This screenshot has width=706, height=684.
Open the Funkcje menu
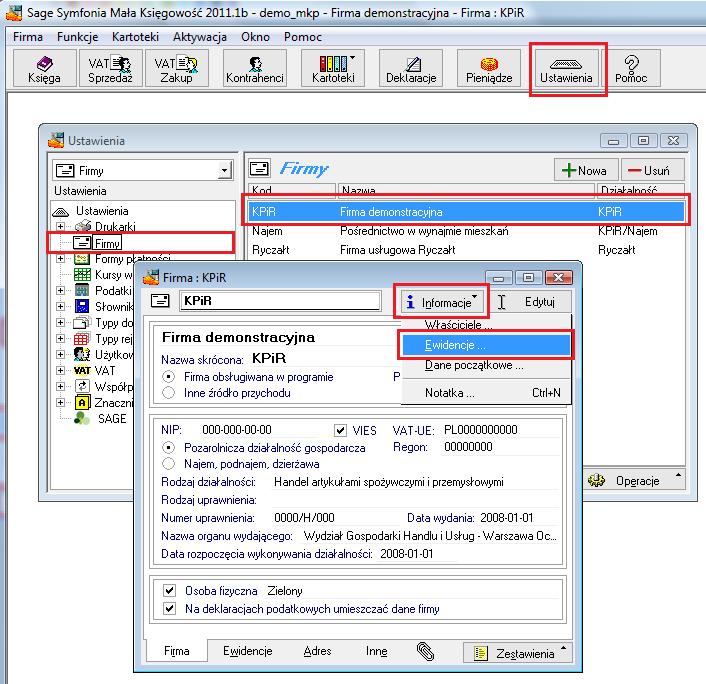pos(77,37)
